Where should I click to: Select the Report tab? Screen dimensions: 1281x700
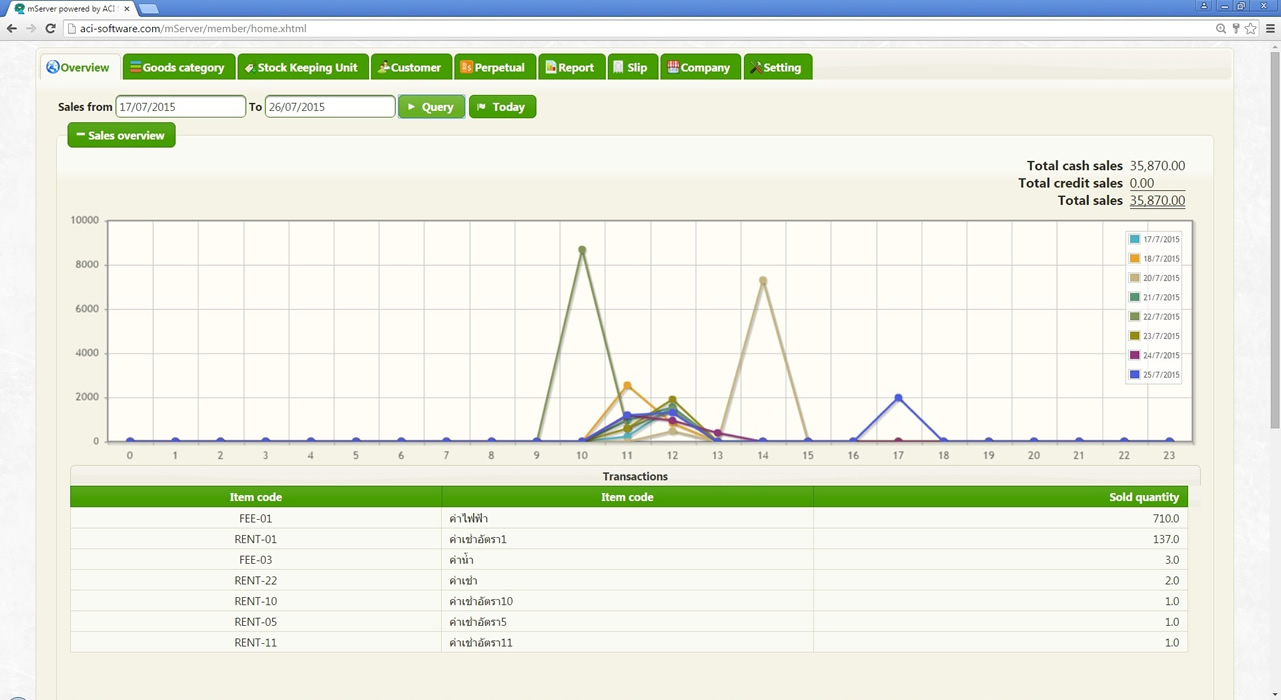tap(570, 67)
